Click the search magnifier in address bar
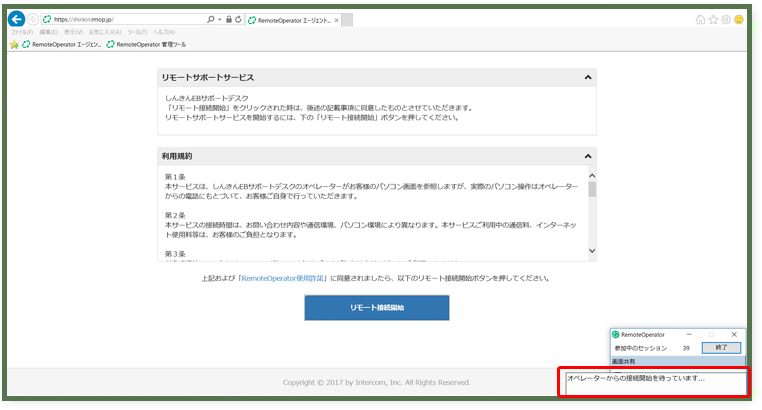 210,19
